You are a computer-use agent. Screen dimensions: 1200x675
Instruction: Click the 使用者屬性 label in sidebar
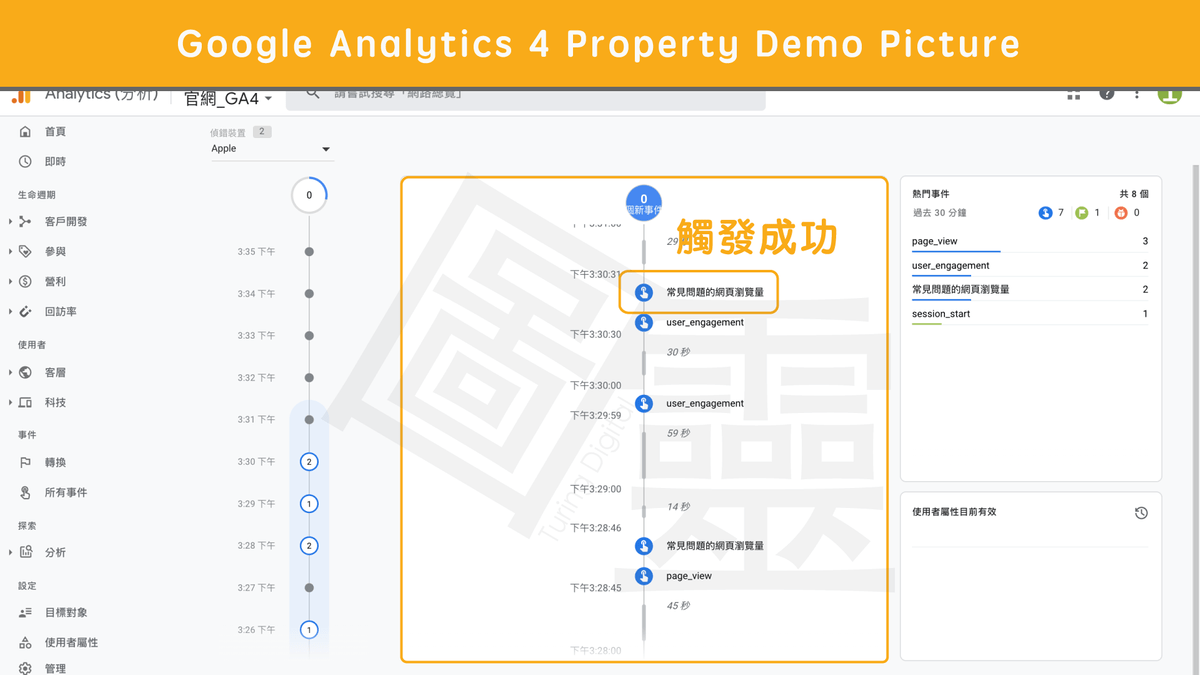coord(71,642)
